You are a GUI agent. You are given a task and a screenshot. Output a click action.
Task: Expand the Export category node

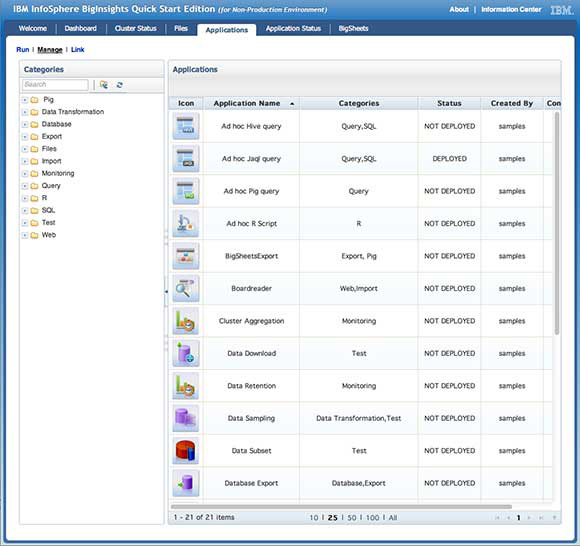coord(25,137)
